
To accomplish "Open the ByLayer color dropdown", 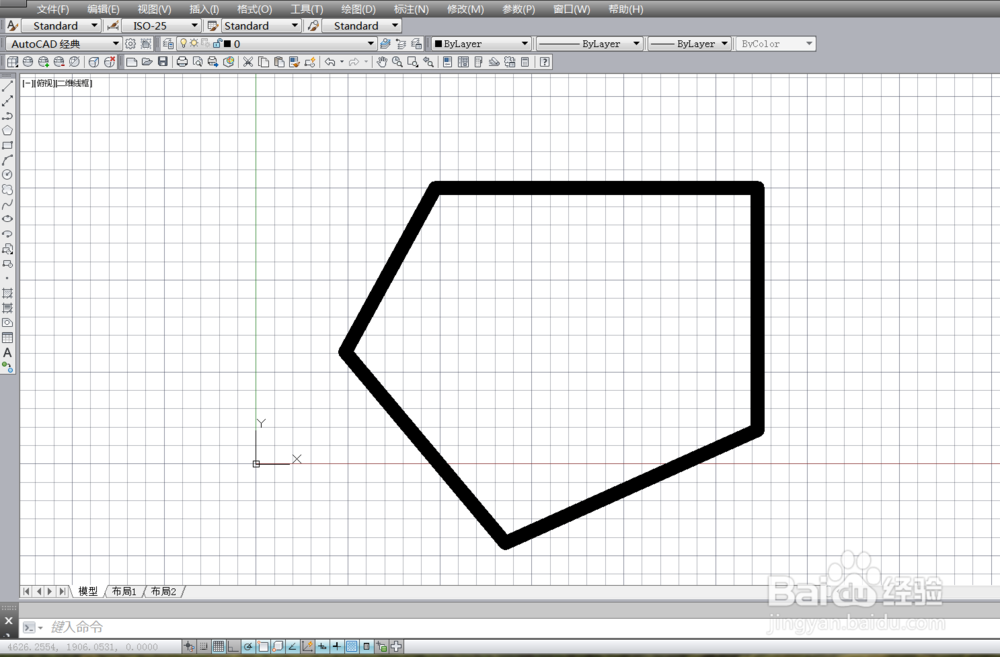I will coord(482,43).
